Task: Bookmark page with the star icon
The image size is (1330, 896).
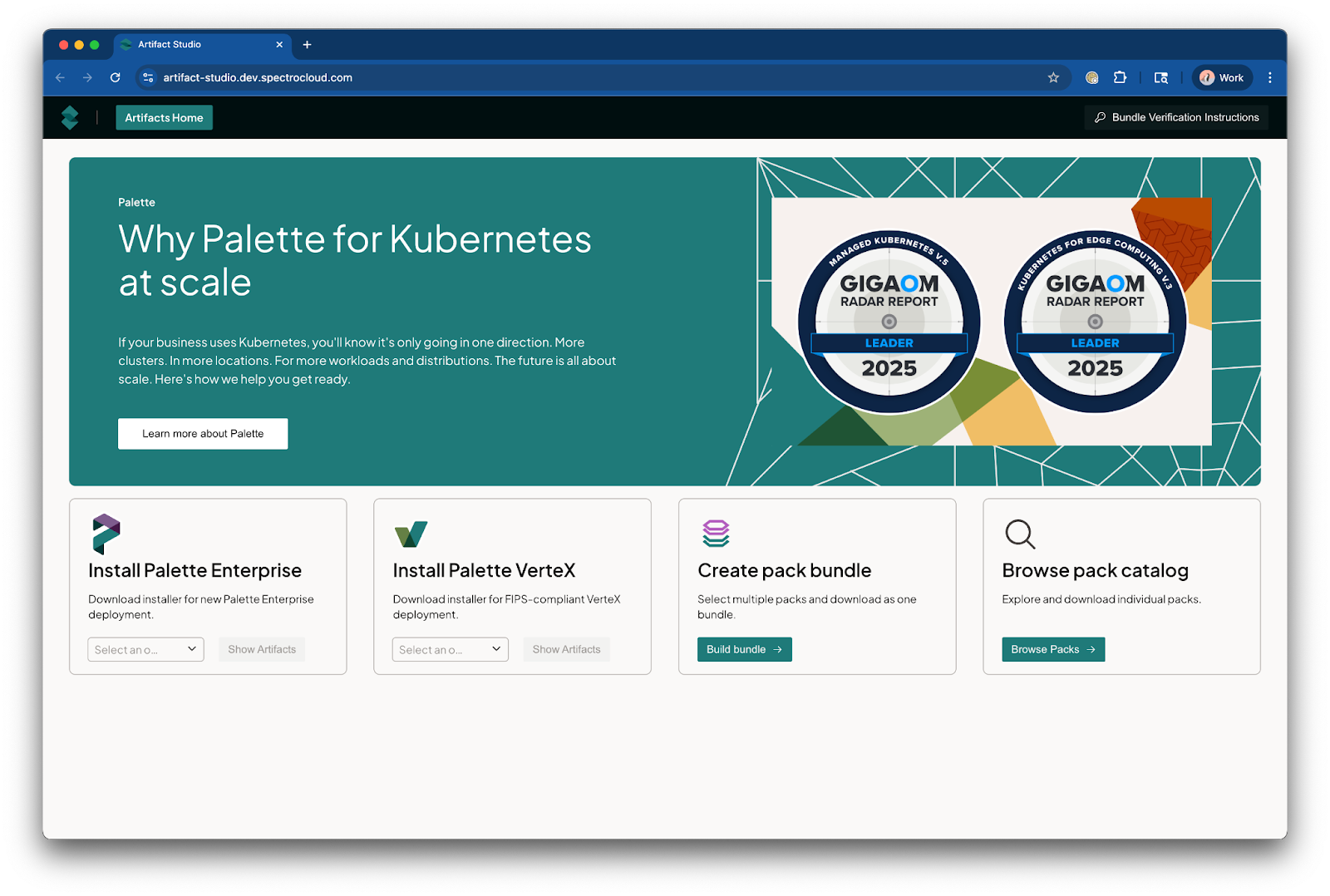Action: tap(1053, 77)
